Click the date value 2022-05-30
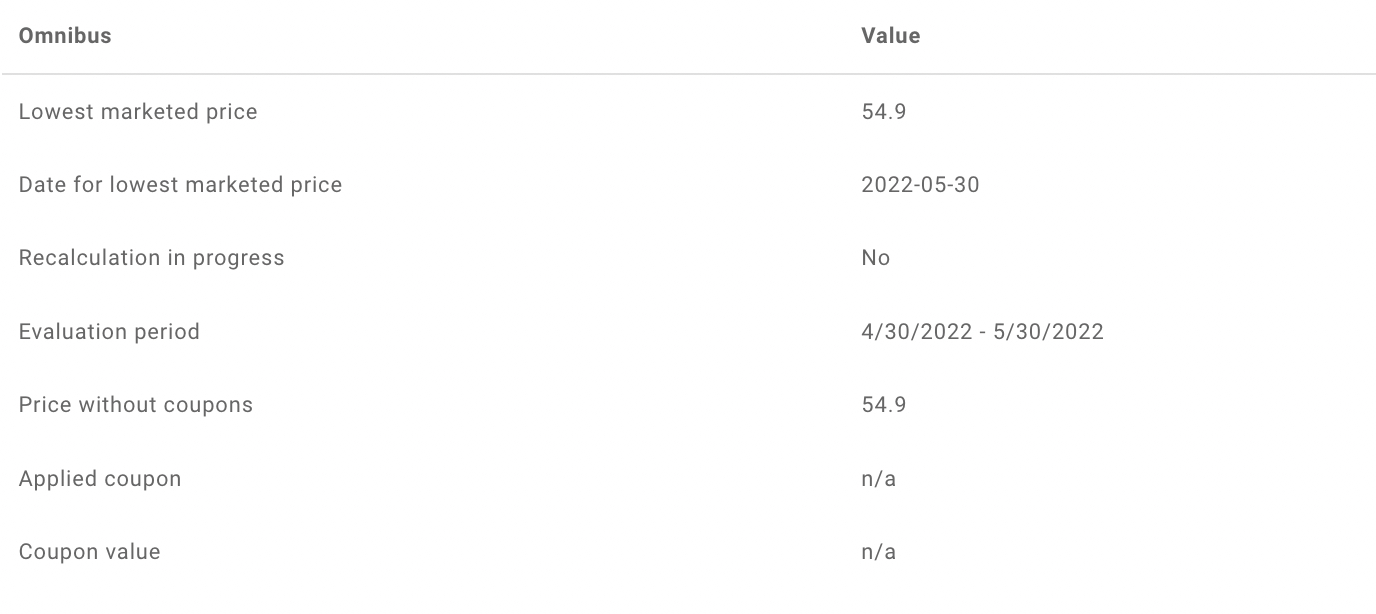The image size is (1376, 614). coord(920,185)
